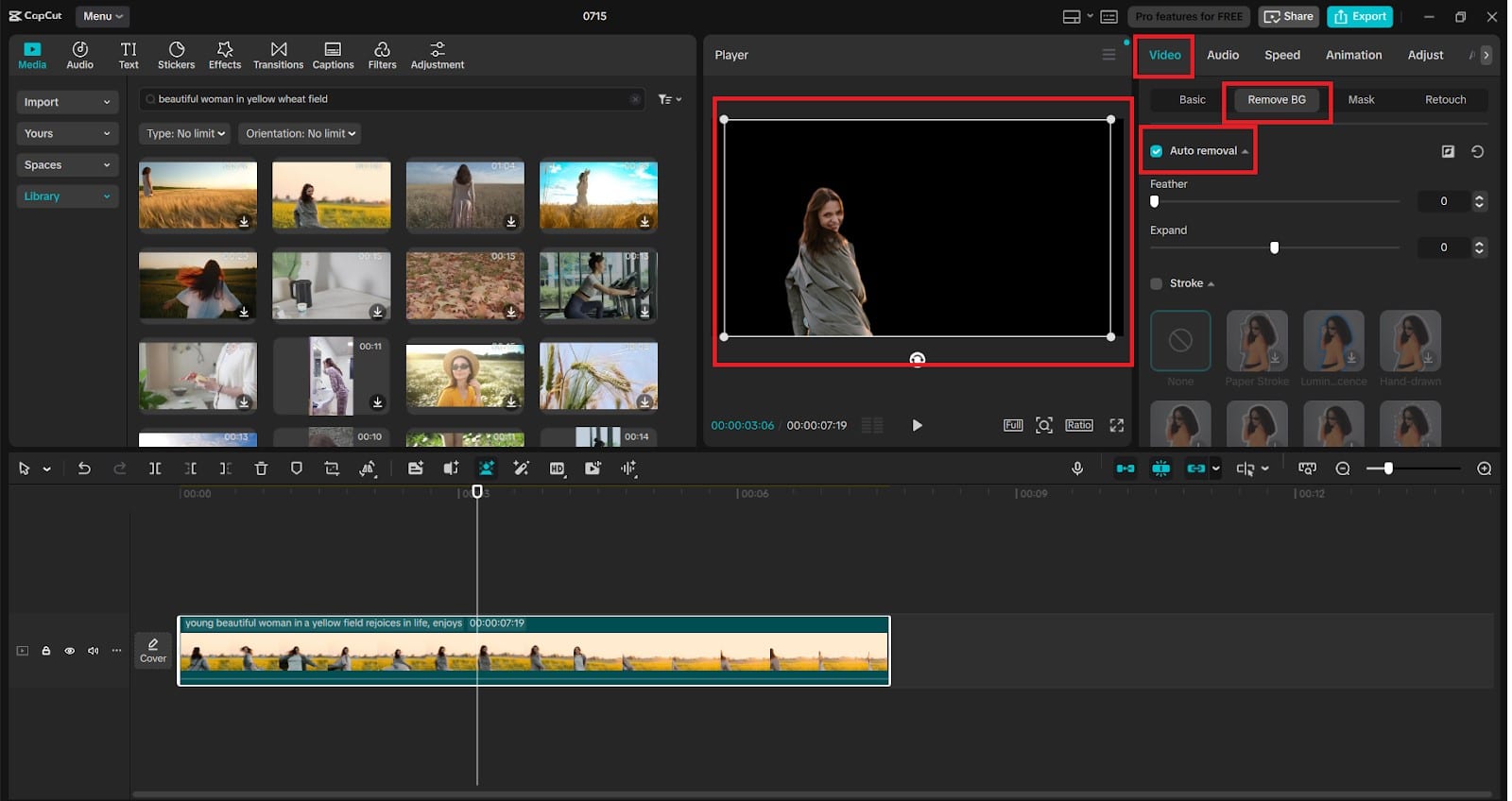The height and width of the screenshot is (801, 1512).
Task: Open the Menu dropdown in title bar
Action: coord(102,16)
